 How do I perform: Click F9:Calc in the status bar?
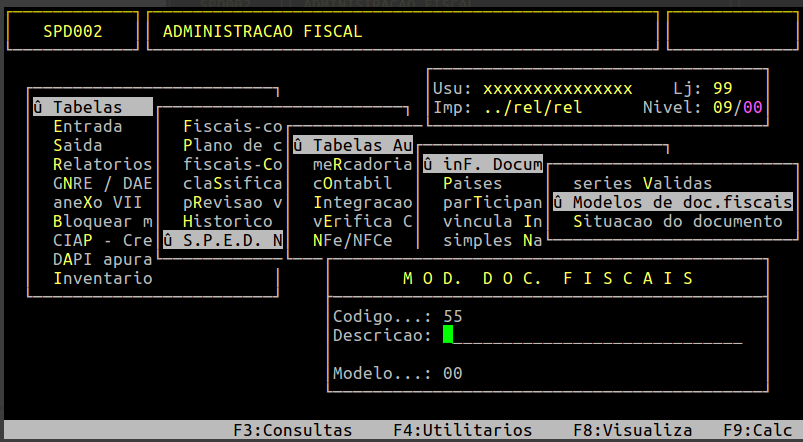pyautogui.click(x=757, y=430)
